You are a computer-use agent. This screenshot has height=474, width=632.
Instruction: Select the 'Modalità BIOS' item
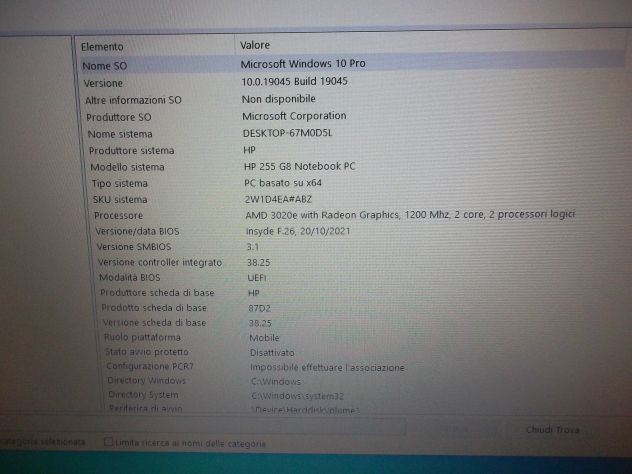[x=129, y=277]
